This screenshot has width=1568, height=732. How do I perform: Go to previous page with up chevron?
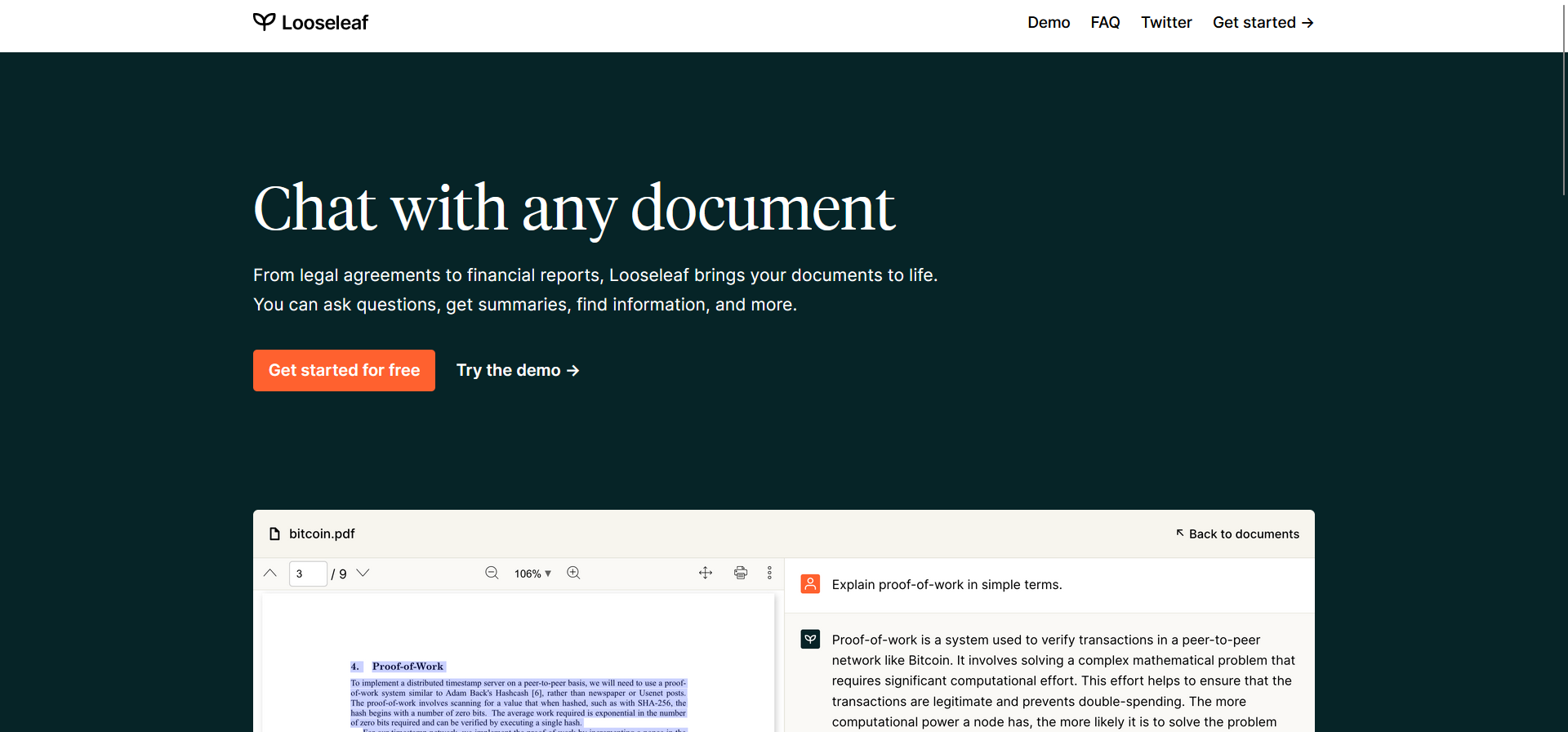coord(270,573)
